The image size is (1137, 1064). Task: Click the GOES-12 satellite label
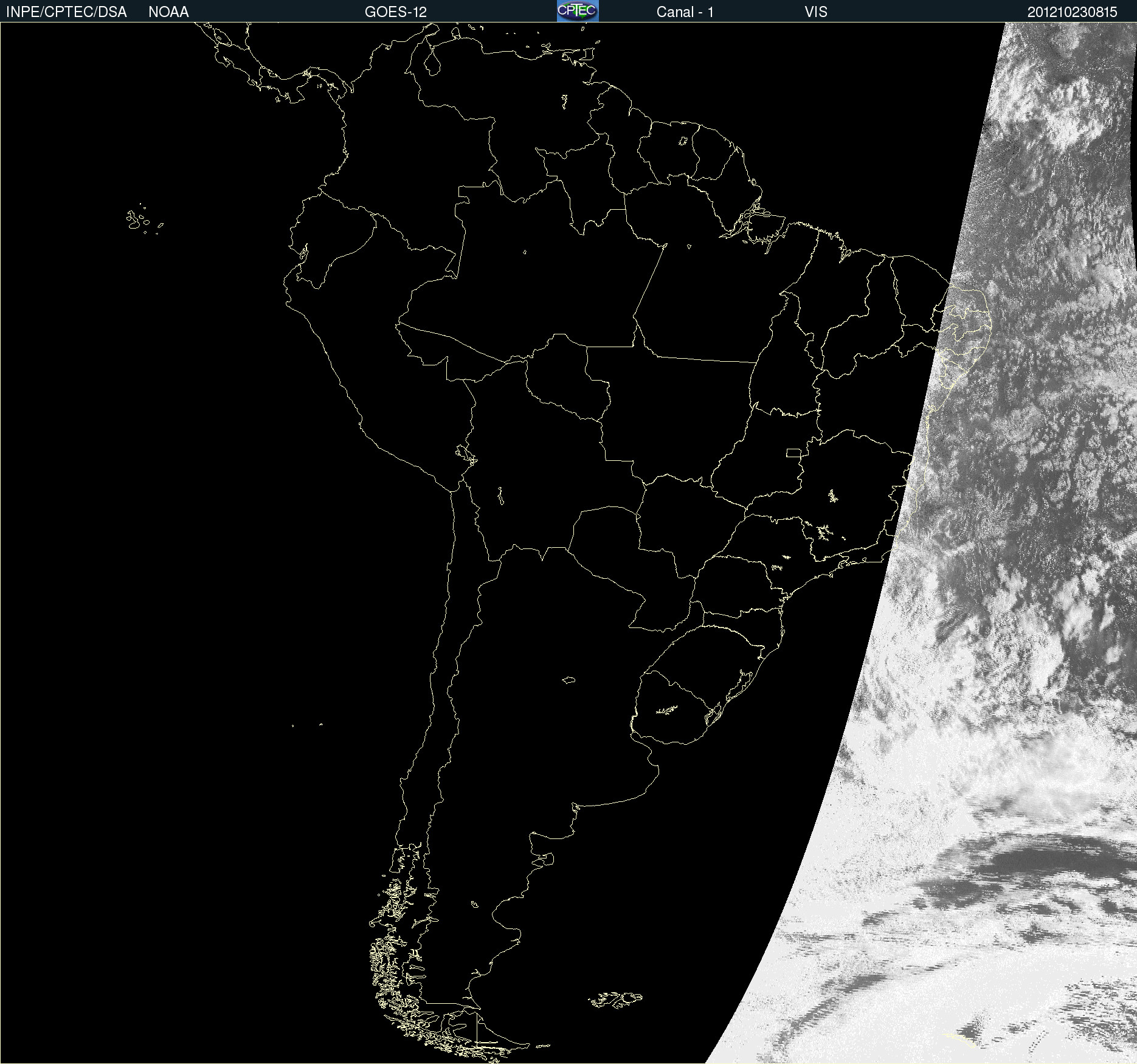396,12
